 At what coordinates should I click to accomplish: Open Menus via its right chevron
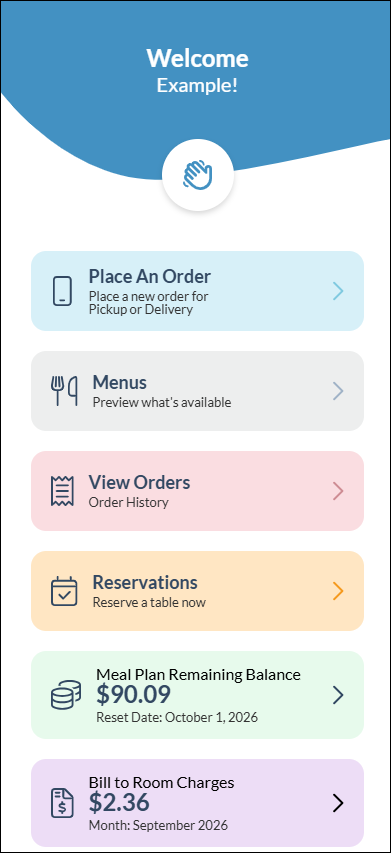pos(338,391)
